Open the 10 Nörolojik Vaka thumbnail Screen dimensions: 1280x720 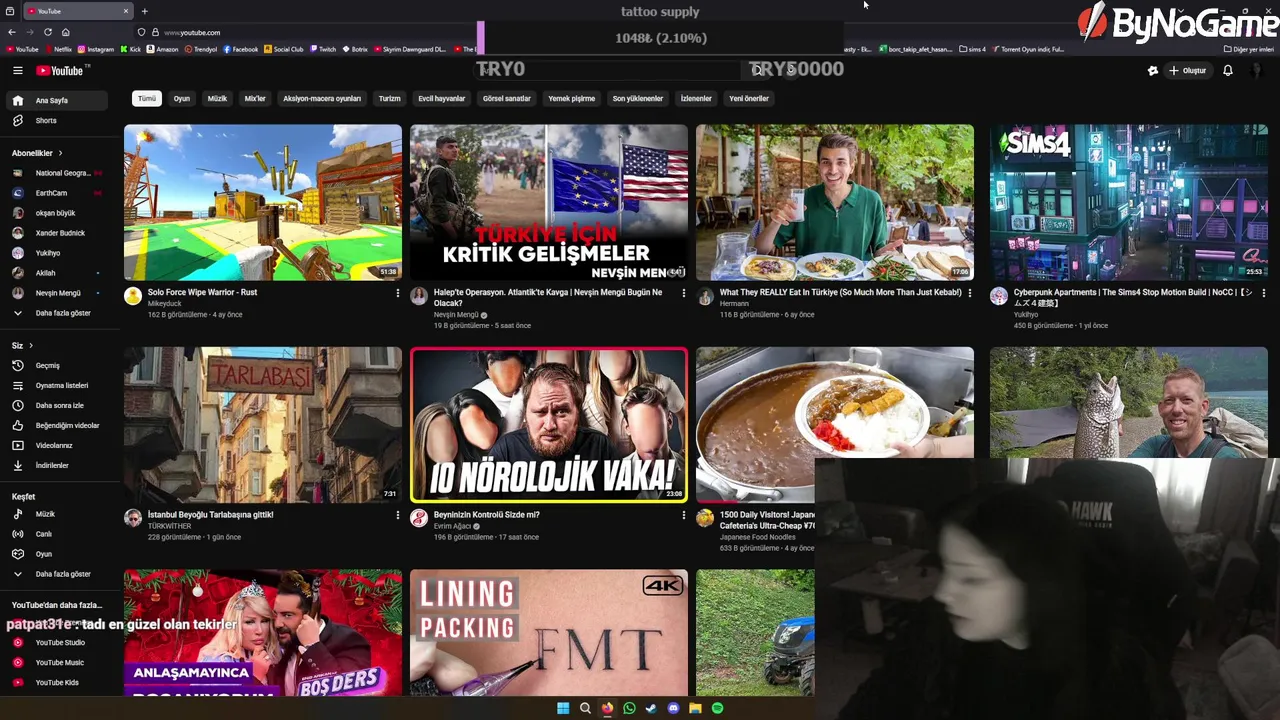coord(549,425)
